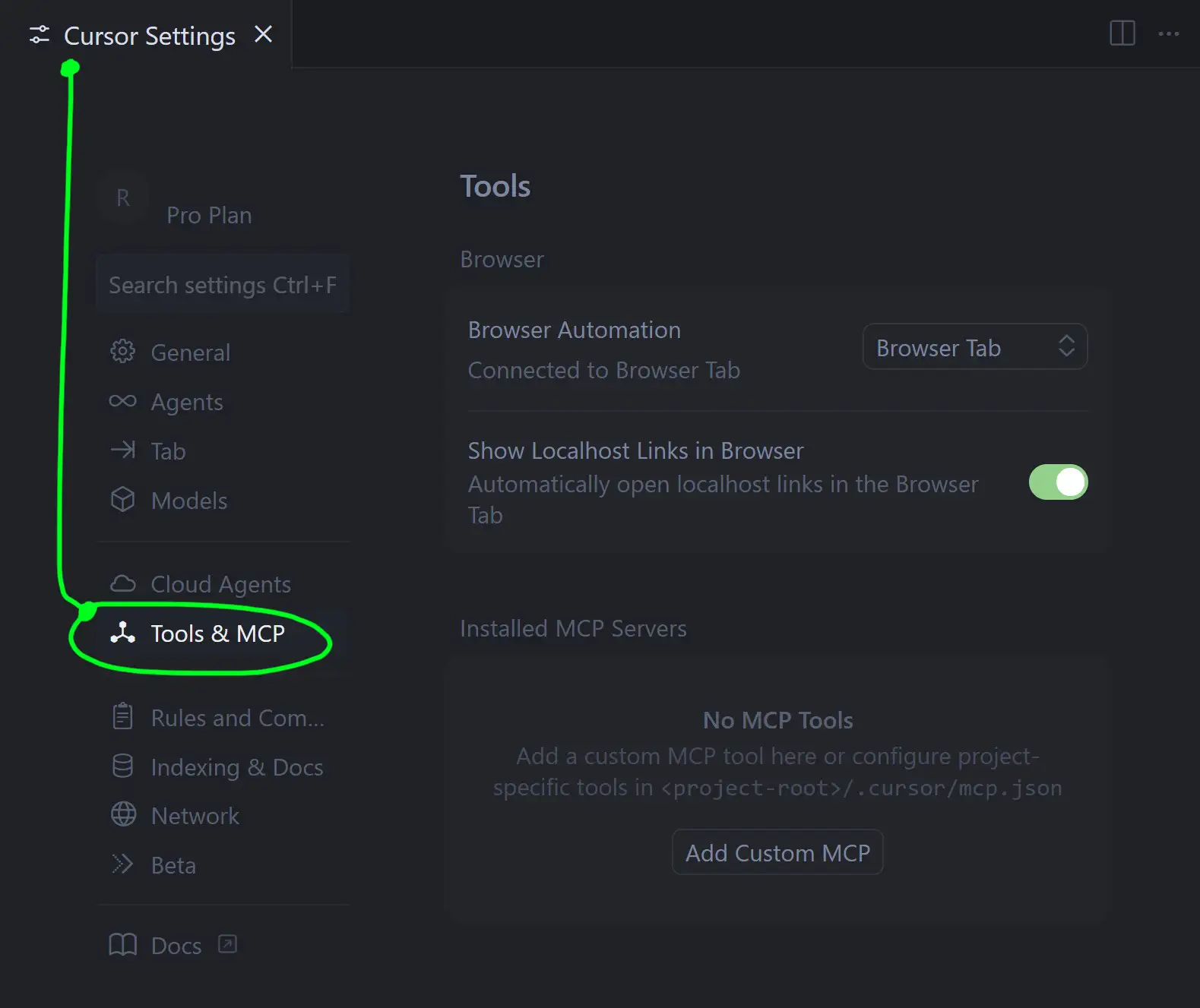Click the Installed MCP Servers heading
Image resolution: width=1200 pixels, height=1008 pixels.
tap(573, 628)
